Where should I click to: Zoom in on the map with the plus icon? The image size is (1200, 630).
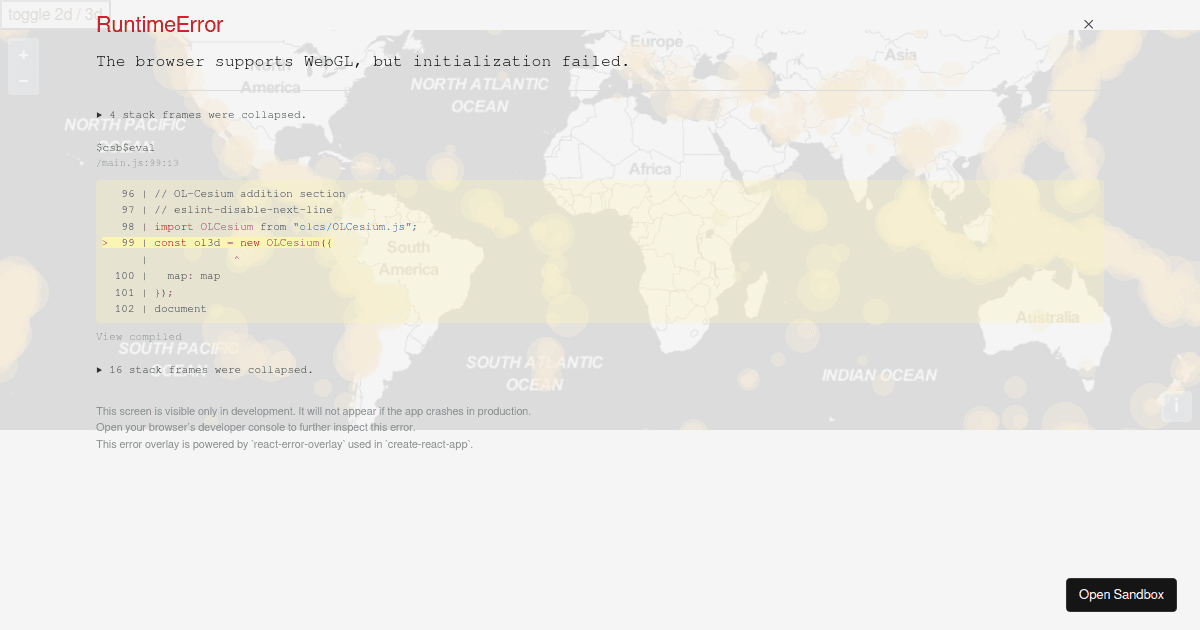coord(22,53)
